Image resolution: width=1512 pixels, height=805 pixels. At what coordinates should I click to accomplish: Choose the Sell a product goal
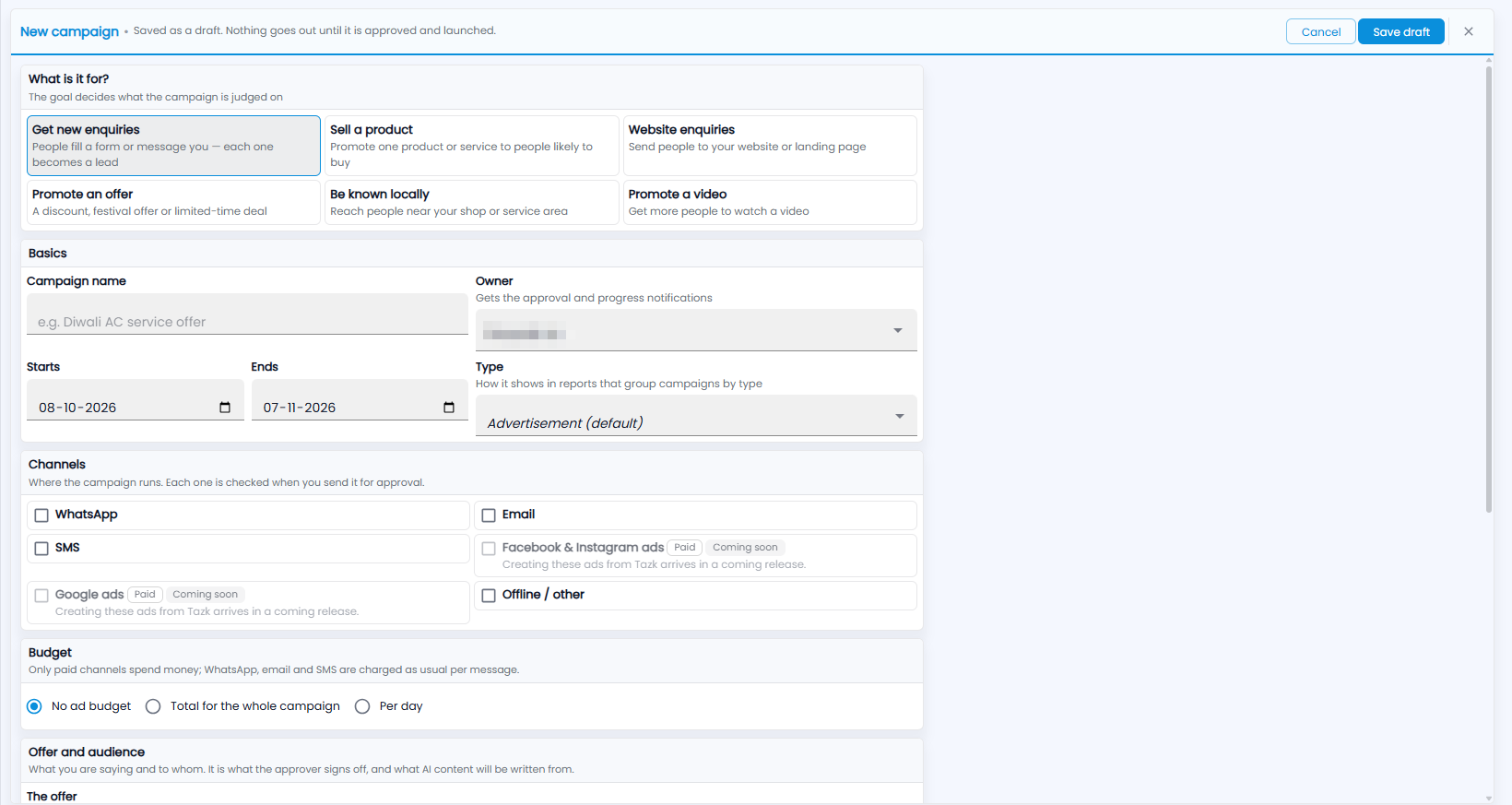click(x=471, y=146)
